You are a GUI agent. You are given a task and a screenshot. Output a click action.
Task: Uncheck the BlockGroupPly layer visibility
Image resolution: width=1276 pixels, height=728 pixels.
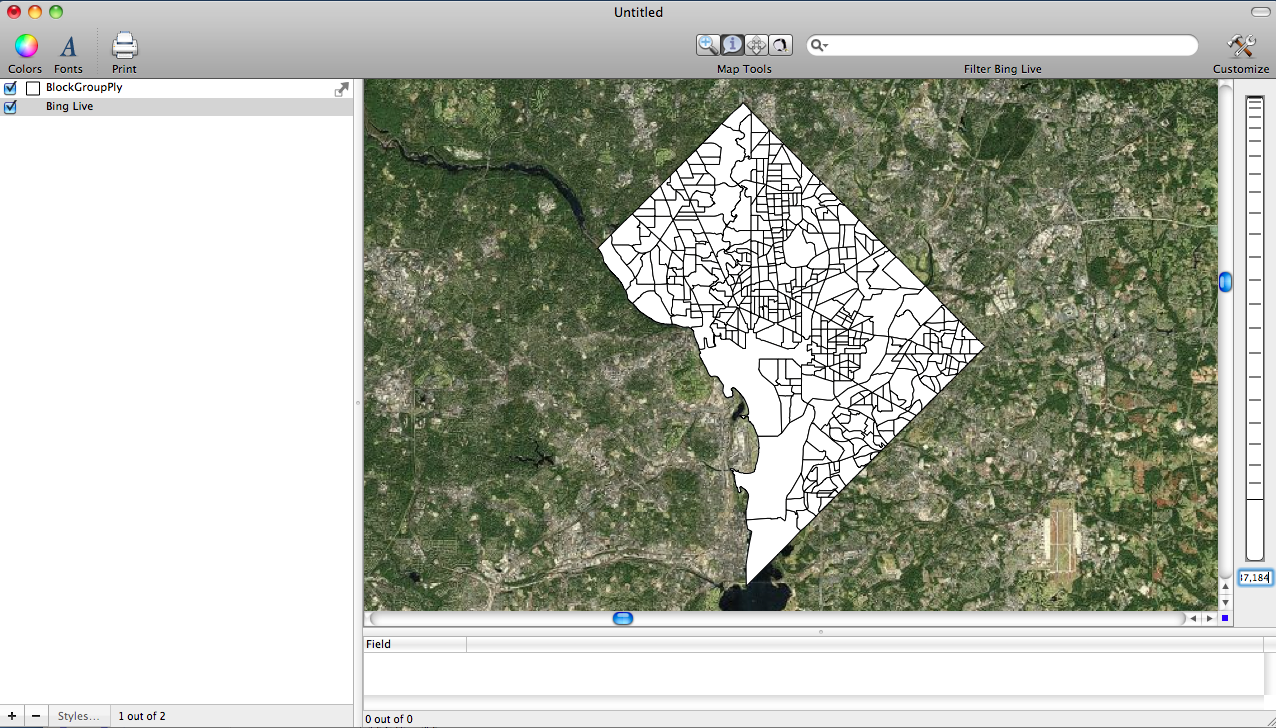point(11,89)
